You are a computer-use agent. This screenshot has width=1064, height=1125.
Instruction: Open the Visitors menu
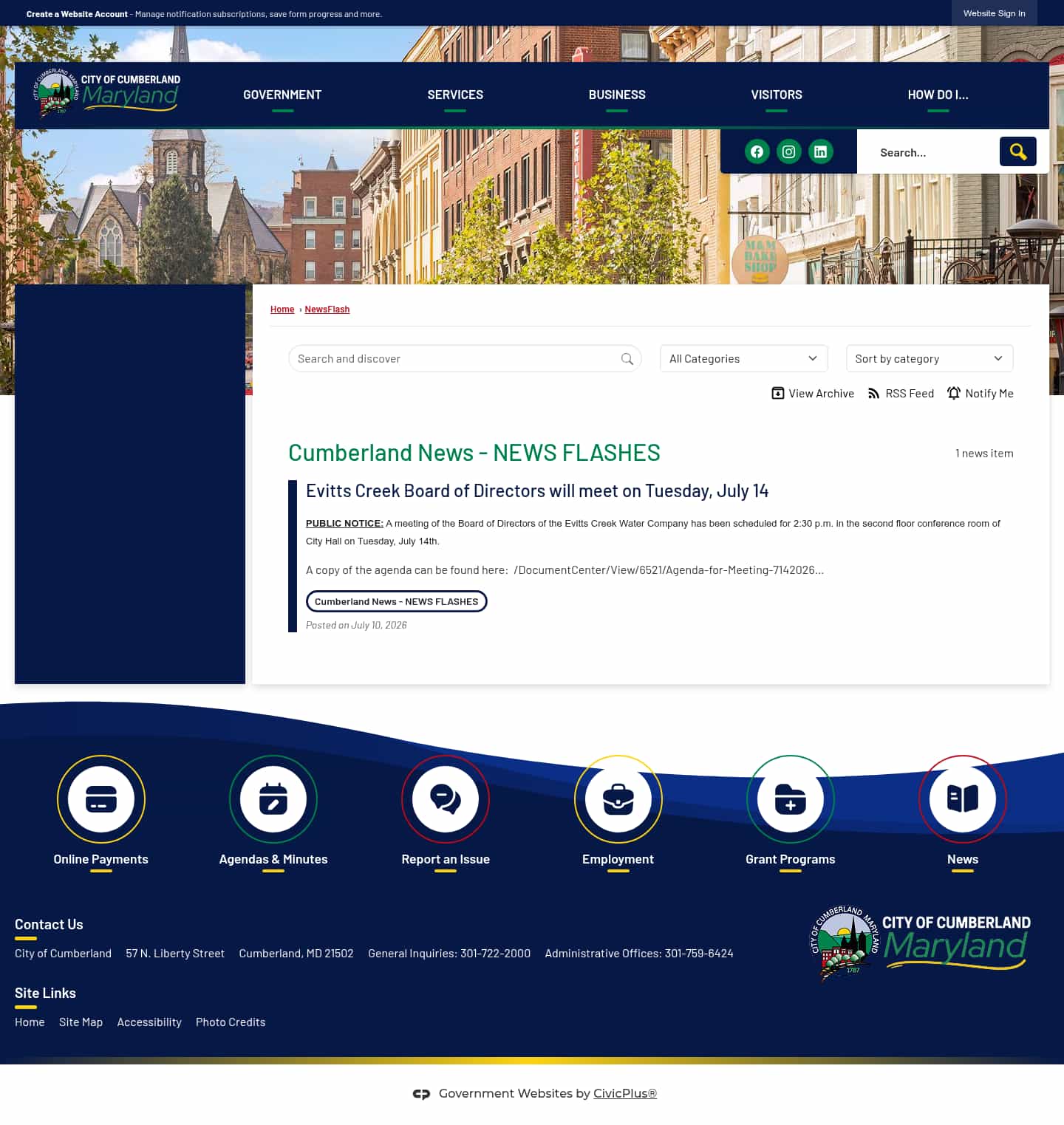pos(777,95)
